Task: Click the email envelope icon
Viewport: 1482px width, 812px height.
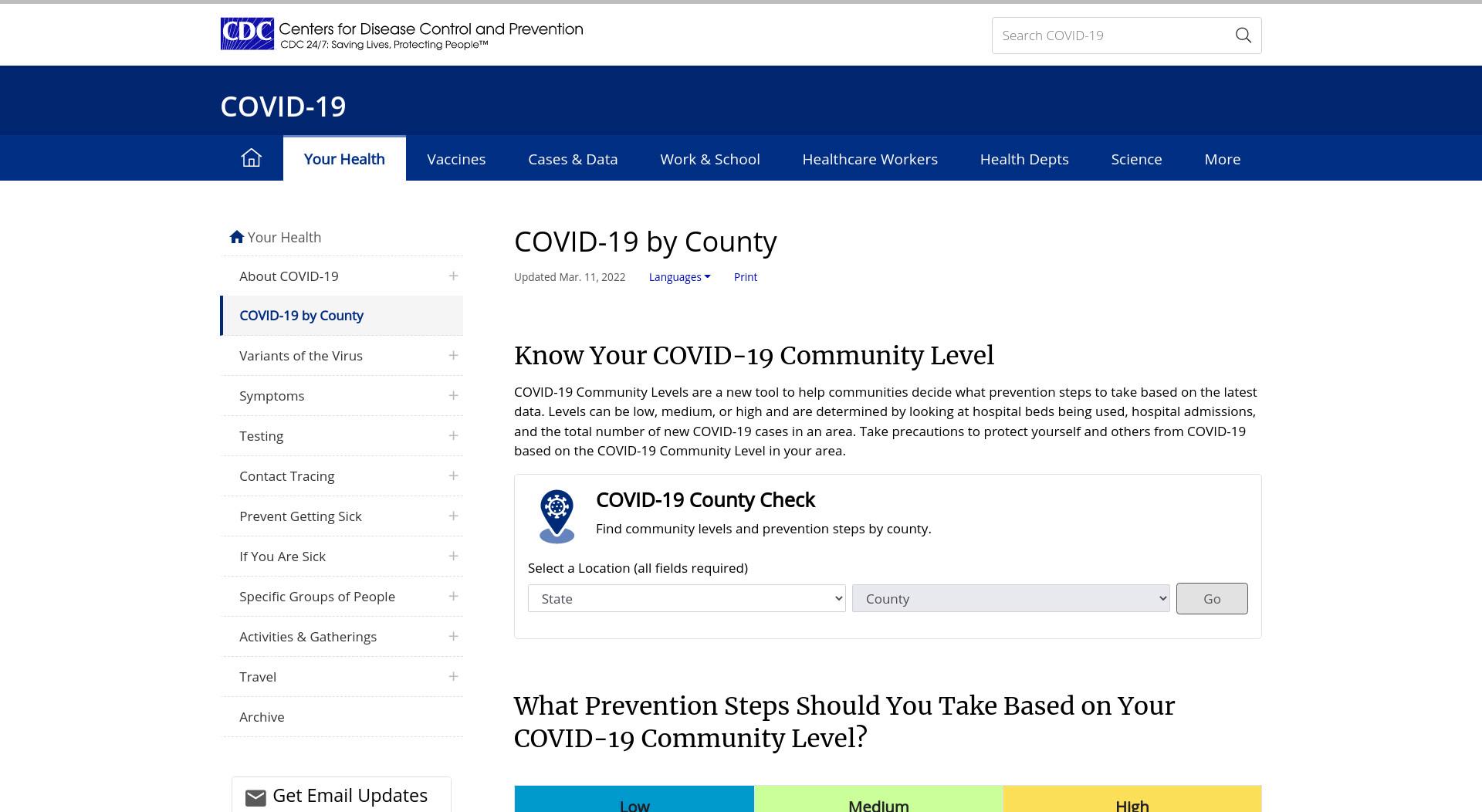Action: 255,797
